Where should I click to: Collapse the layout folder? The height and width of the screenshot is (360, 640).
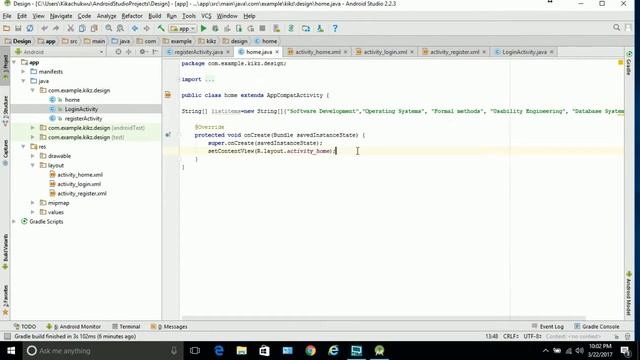33,165
